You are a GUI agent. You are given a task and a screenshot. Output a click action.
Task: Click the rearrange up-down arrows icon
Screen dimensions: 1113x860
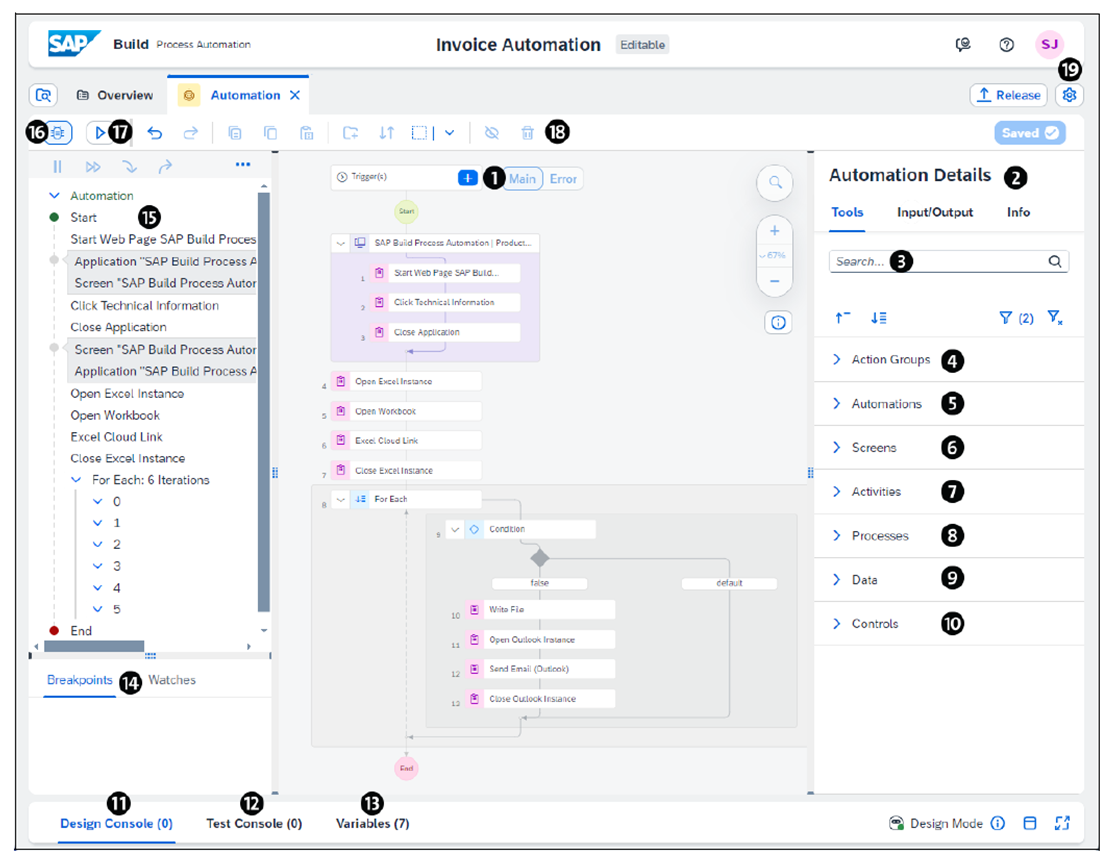tap(386, 133)
